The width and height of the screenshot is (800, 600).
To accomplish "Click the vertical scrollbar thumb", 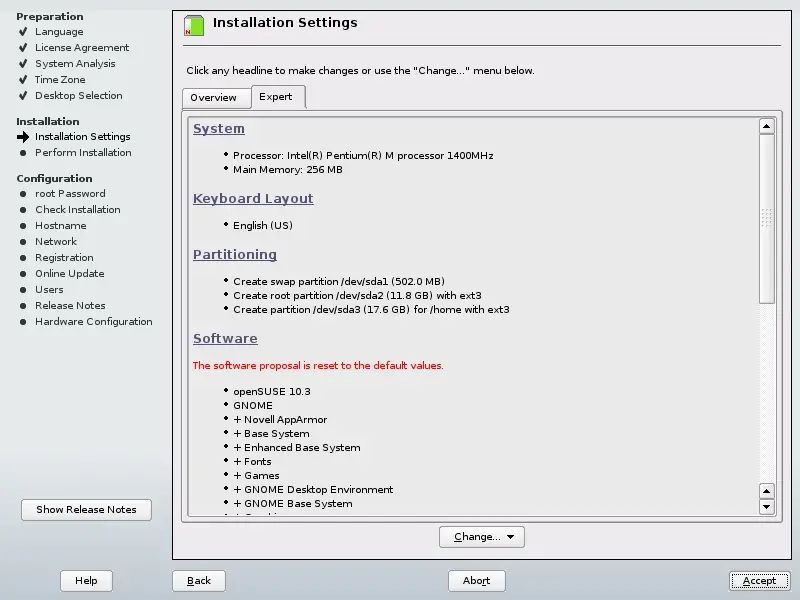I will tap(766, 219).
